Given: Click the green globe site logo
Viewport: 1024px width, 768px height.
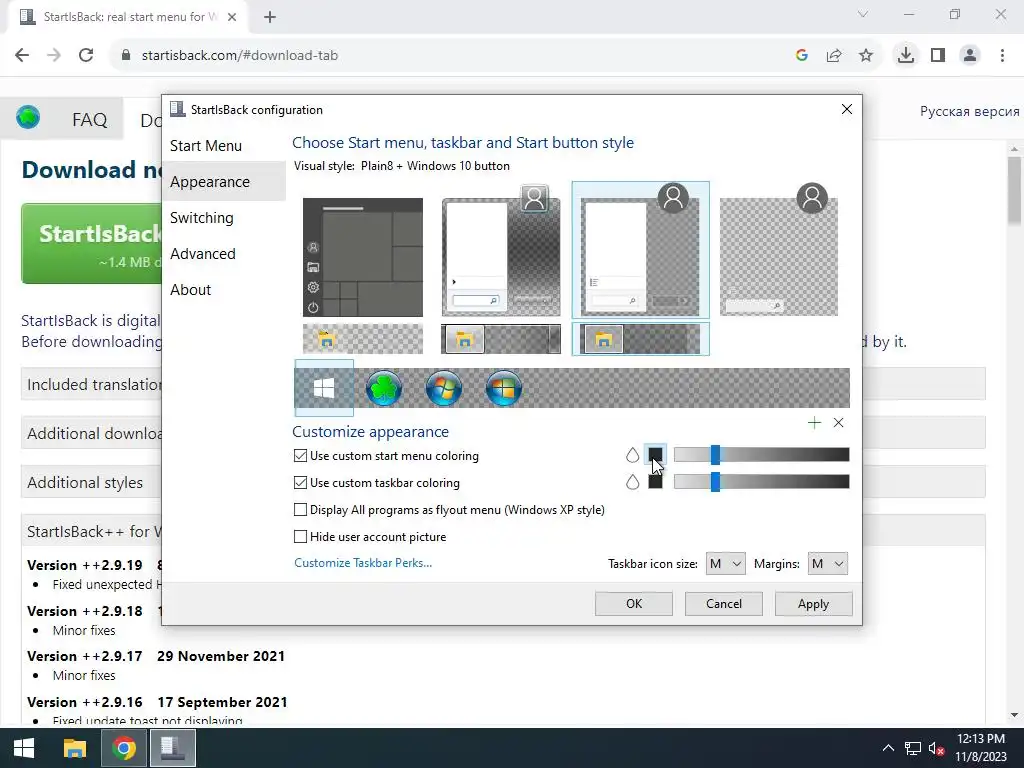Looking at the screenshot, I should click(28, 118).
